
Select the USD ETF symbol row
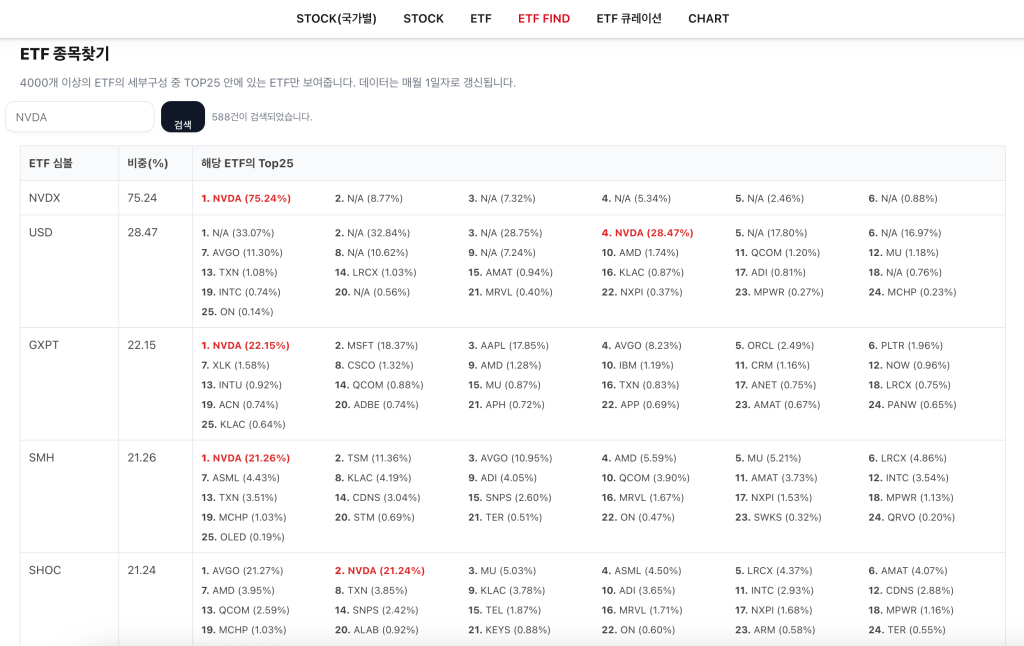coord(41,233)
